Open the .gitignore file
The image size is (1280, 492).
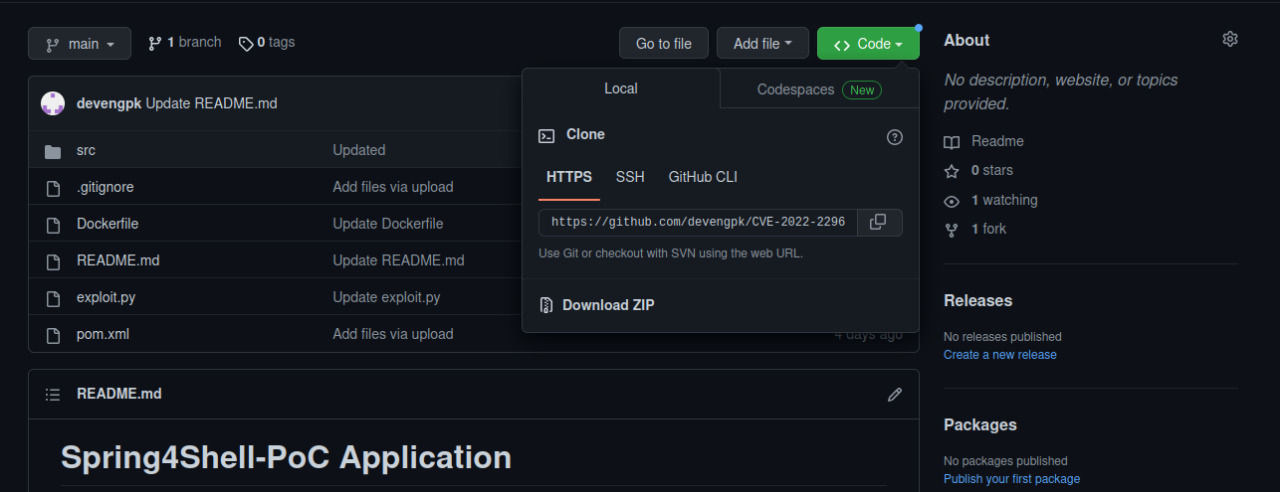click(x=105, y=187)
